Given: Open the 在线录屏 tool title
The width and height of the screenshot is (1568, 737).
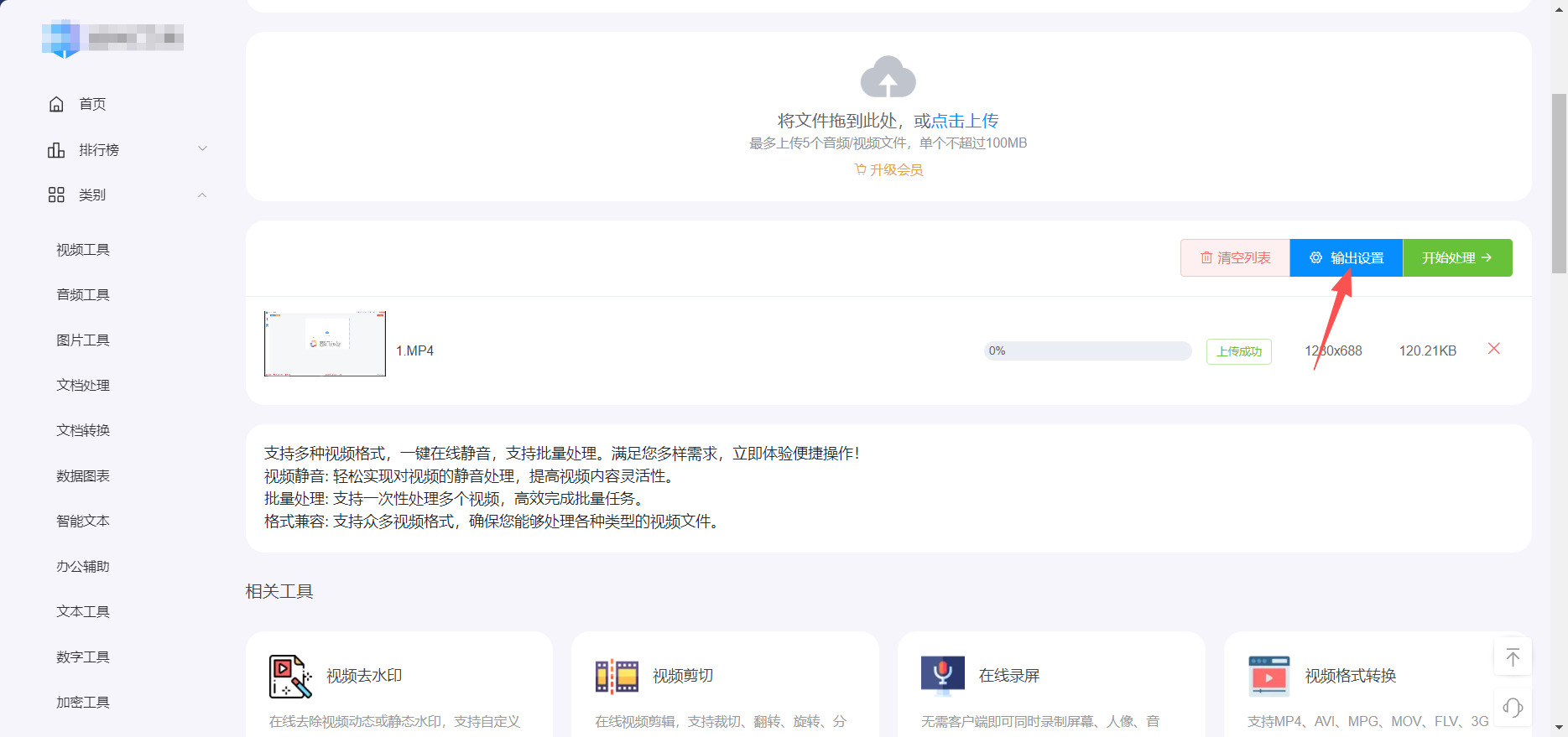Looking at the screenshot, I should [x=1009, y=676].
